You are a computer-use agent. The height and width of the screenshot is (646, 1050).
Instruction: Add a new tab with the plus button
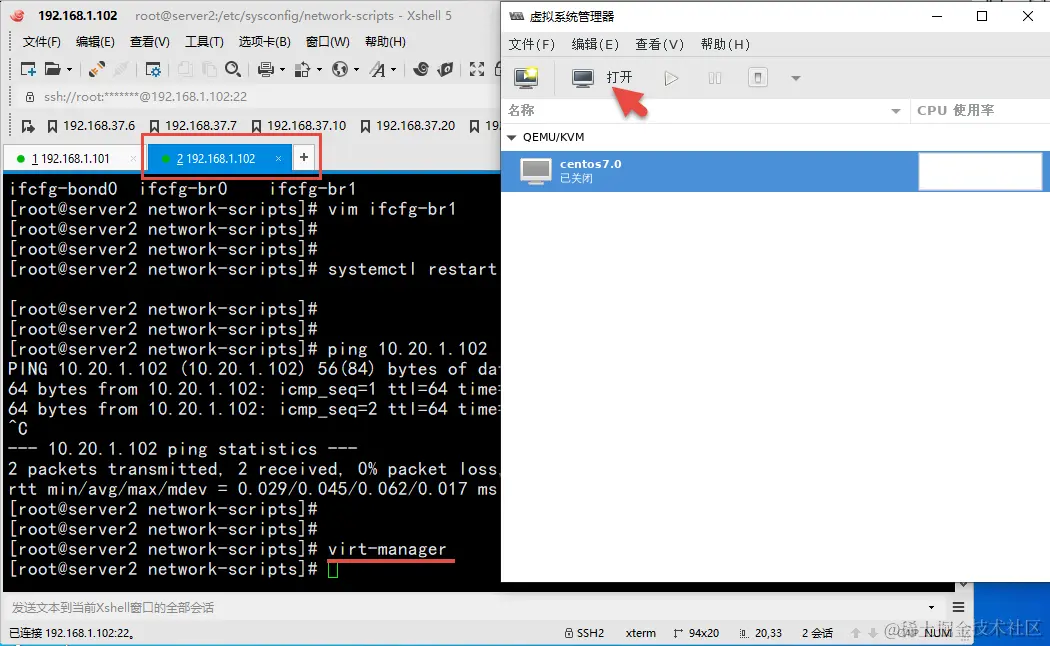(x=304, y=157)
